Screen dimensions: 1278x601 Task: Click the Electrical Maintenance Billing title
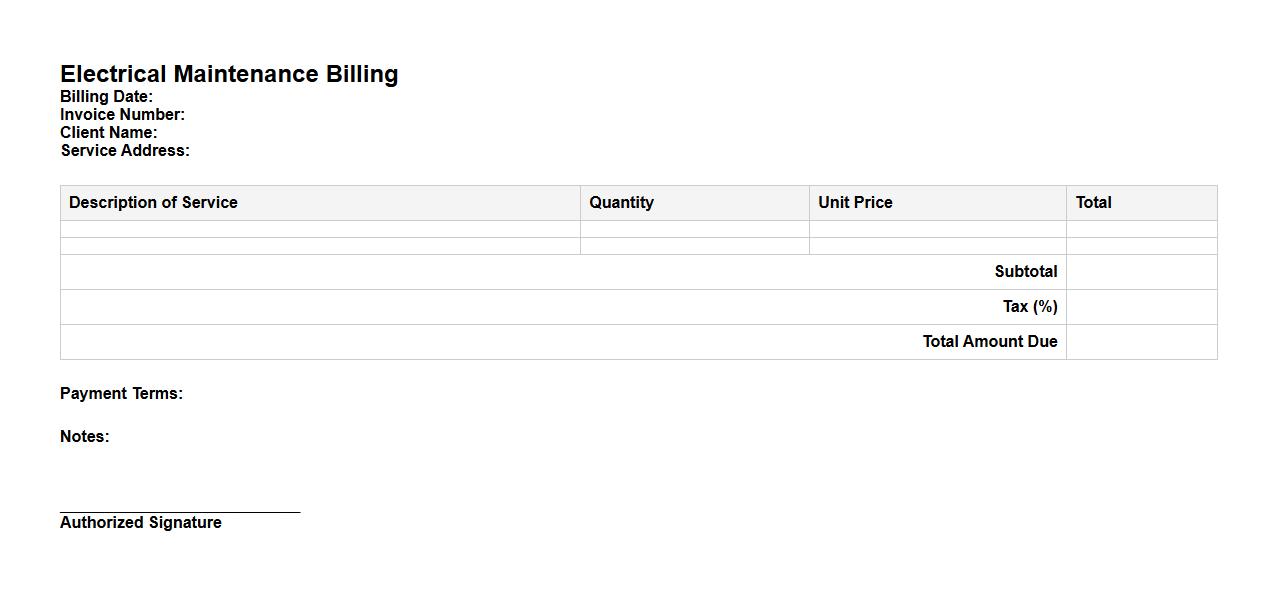click(229, 74)
